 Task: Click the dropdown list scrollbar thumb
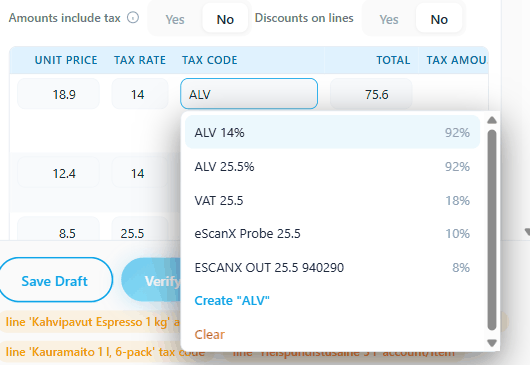coord(492,230)
